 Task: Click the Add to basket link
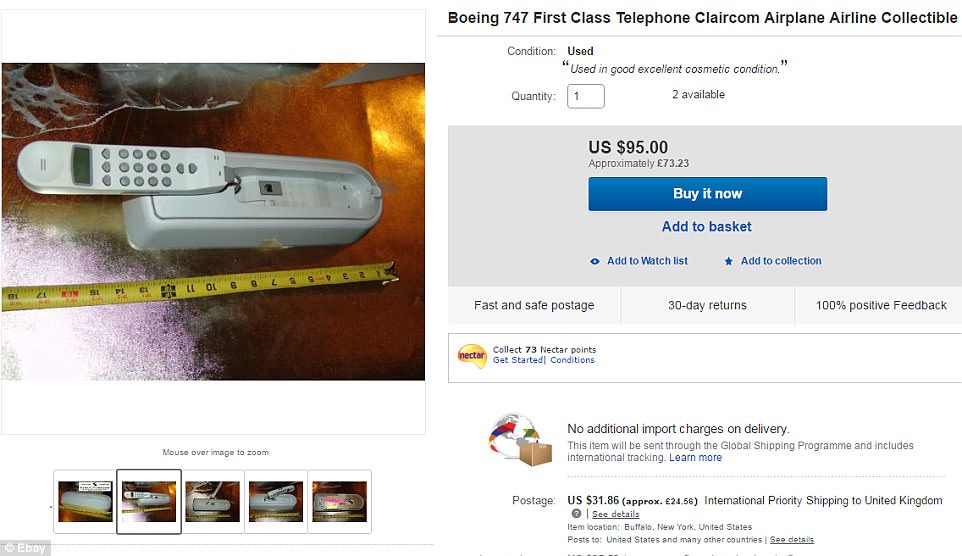707,227
